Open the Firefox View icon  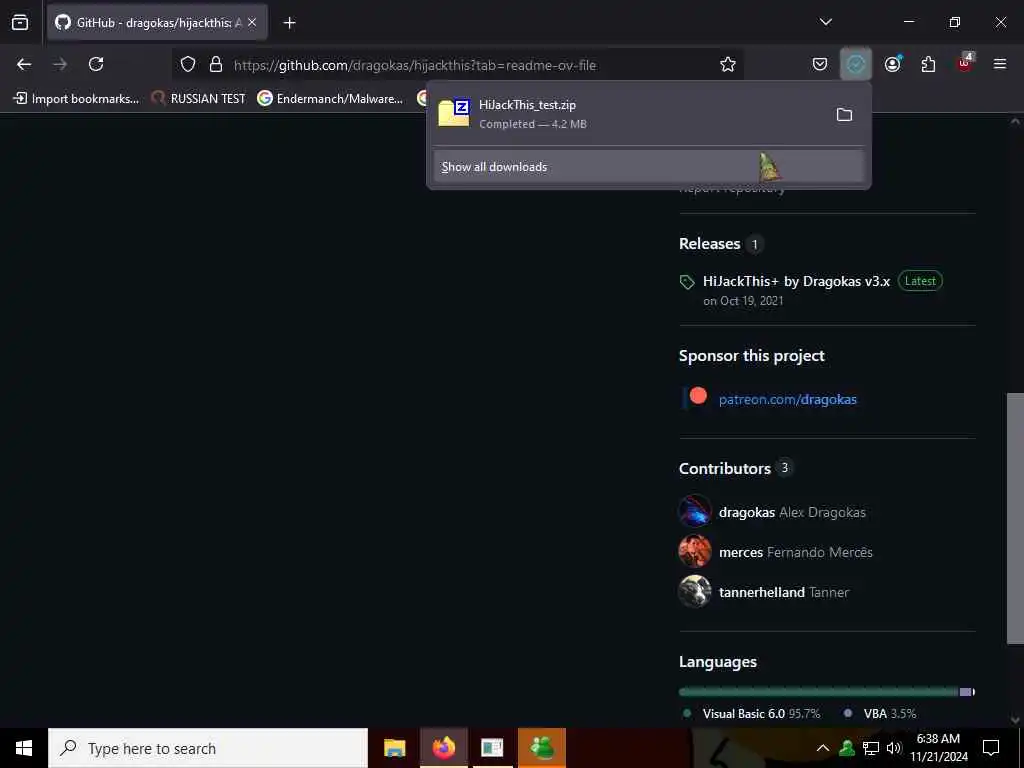click(20, 23)
